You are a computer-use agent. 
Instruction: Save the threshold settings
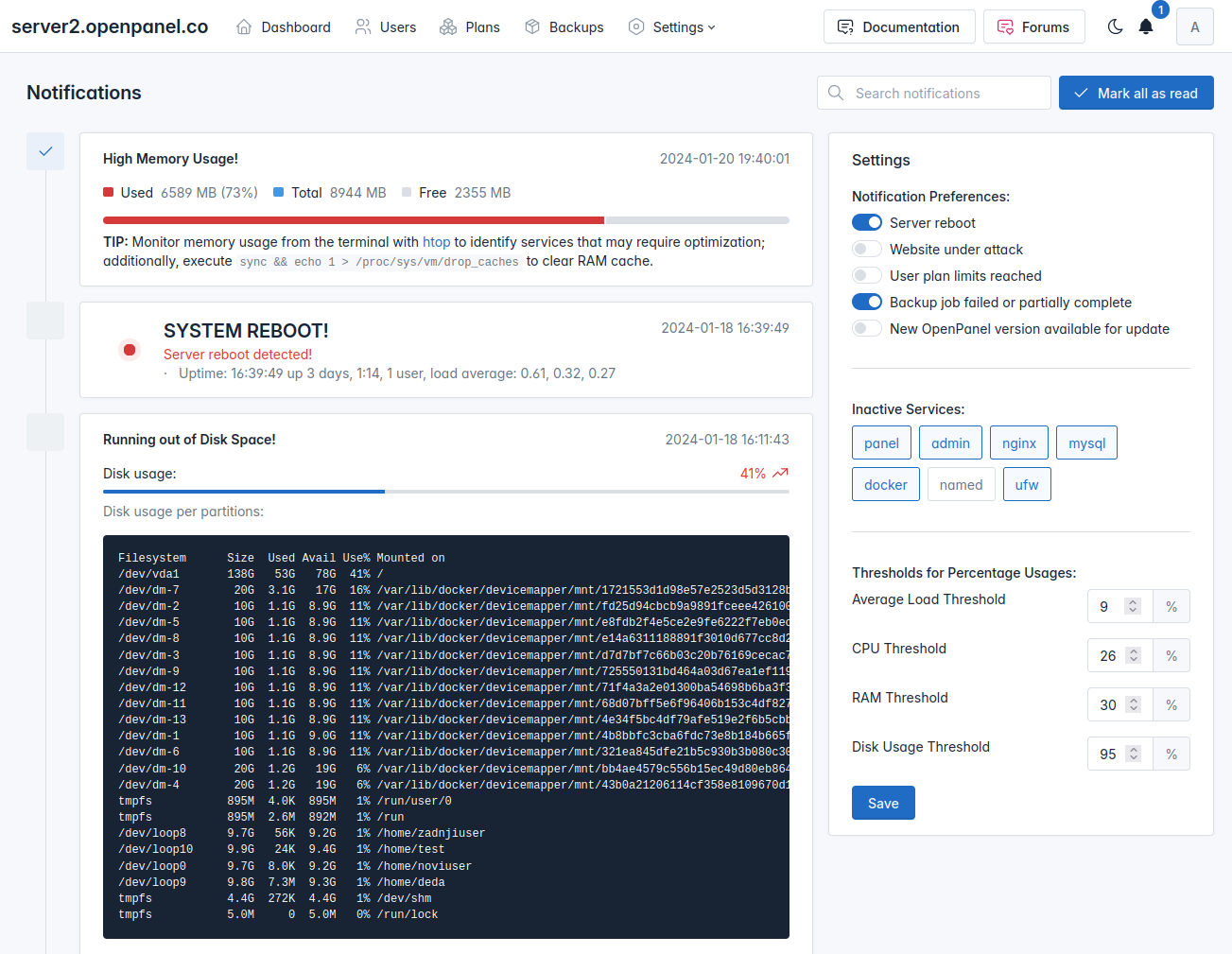pos(883,803)
